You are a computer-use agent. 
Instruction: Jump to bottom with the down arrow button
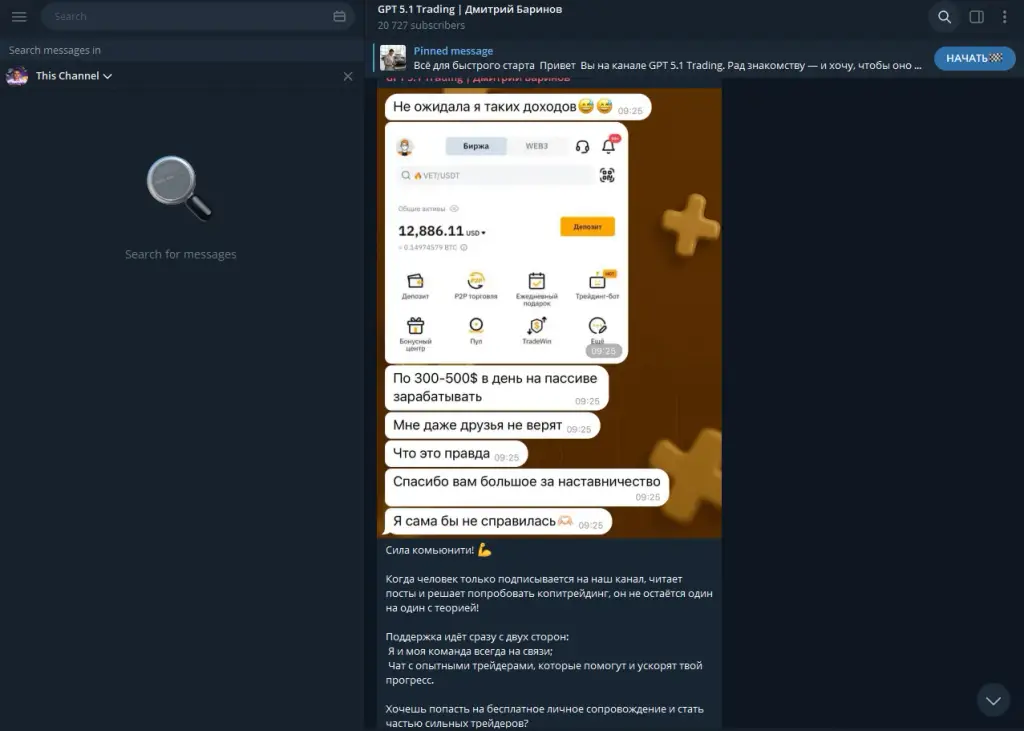tap(993, 700)
